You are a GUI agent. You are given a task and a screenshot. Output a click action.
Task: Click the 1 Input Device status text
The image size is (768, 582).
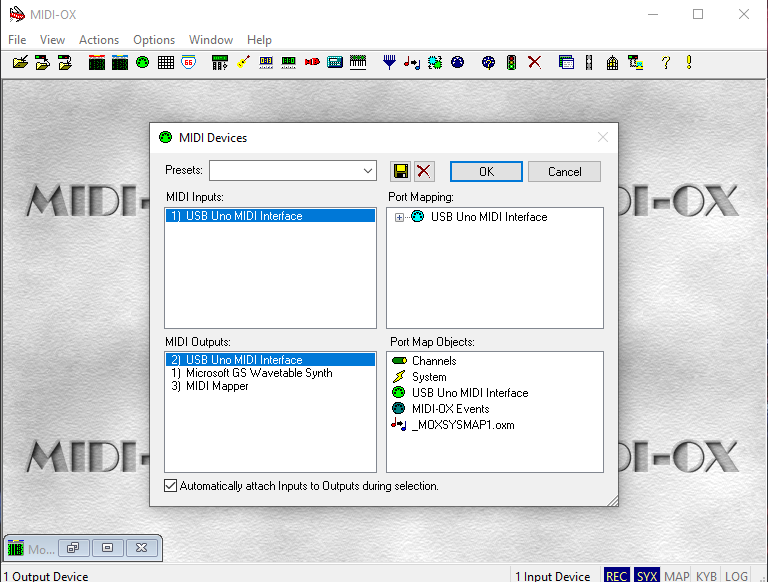coord(552,576)
